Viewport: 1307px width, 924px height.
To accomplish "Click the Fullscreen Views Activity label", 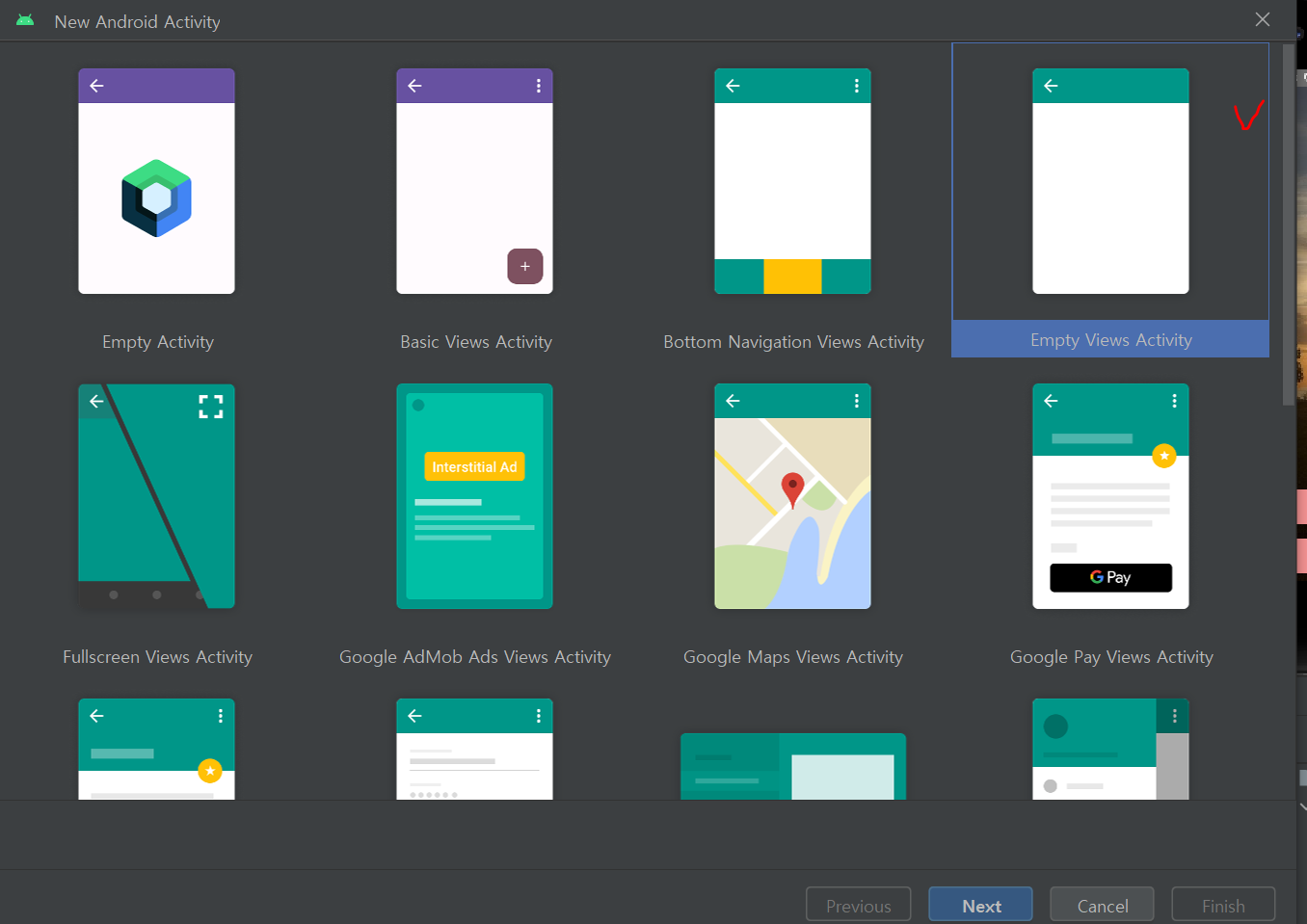I will (x=157, y=657).
